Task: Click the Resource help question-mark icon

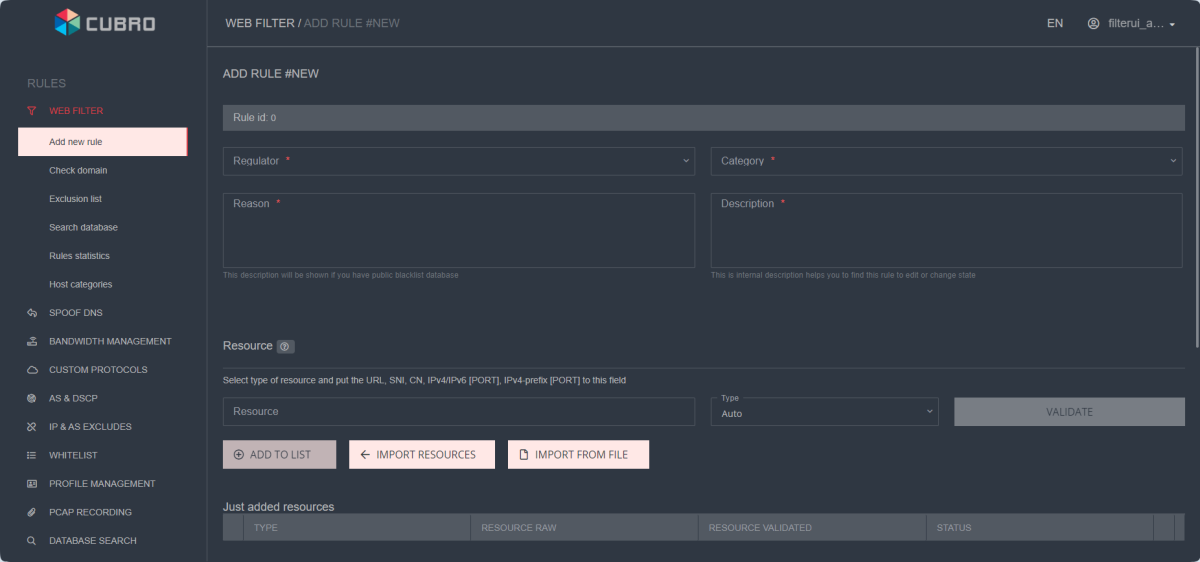Action: point(285,347)
